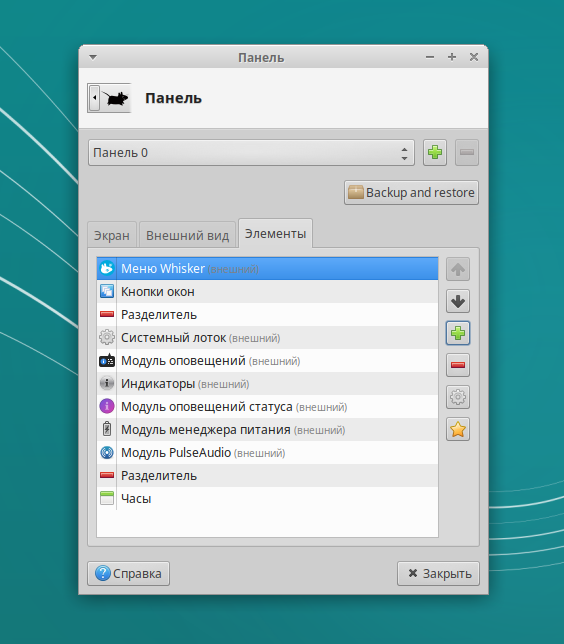The width and height of the screenshot is (564, 644).
Task: Click the grey minus remove panel button
Action: (x=467, y=152)
